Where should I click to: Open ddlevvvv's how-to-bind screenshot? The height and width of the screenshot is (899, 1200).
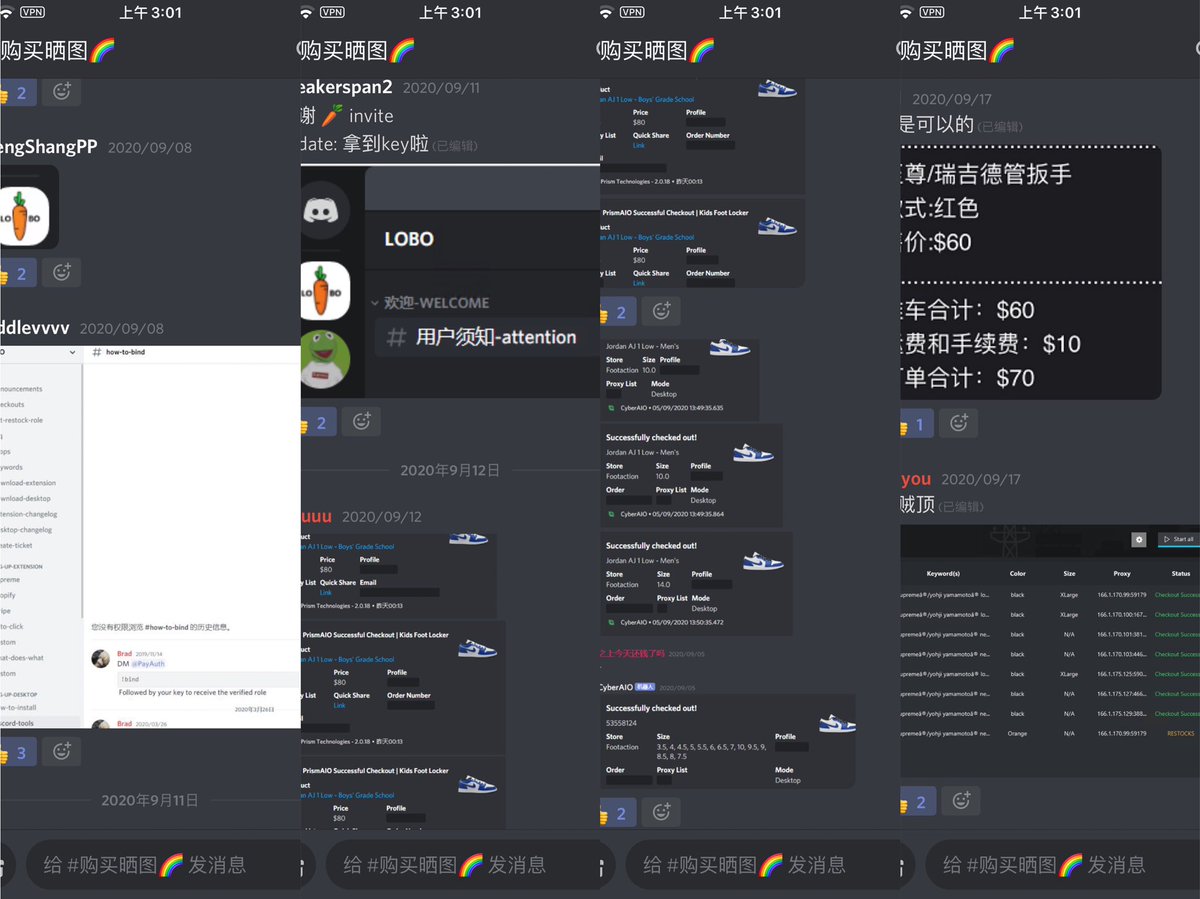tap(150, 537)
